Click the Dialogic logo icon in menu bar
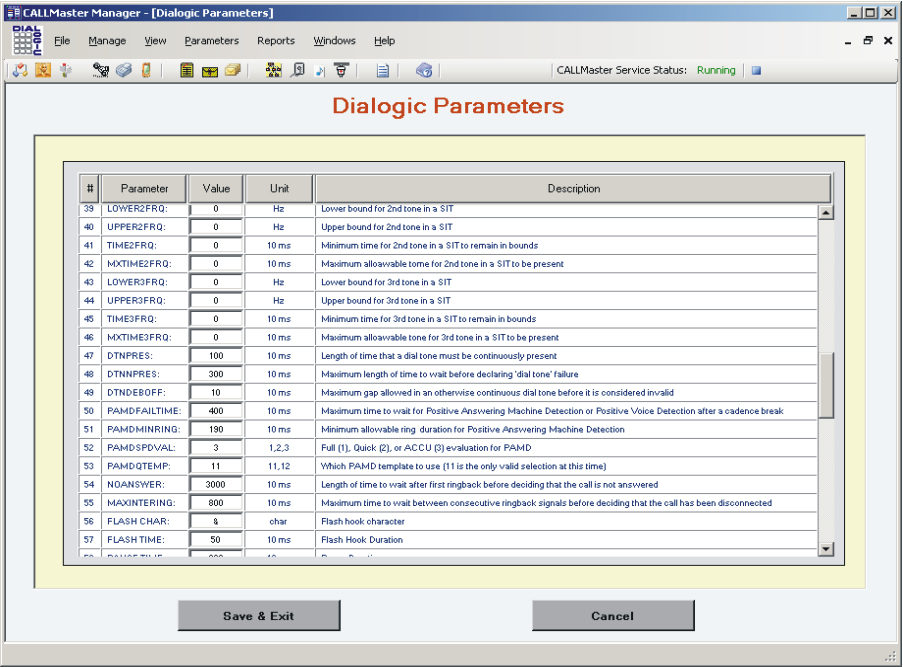Viewport: 903px width, 667px height. pos(27,40)
